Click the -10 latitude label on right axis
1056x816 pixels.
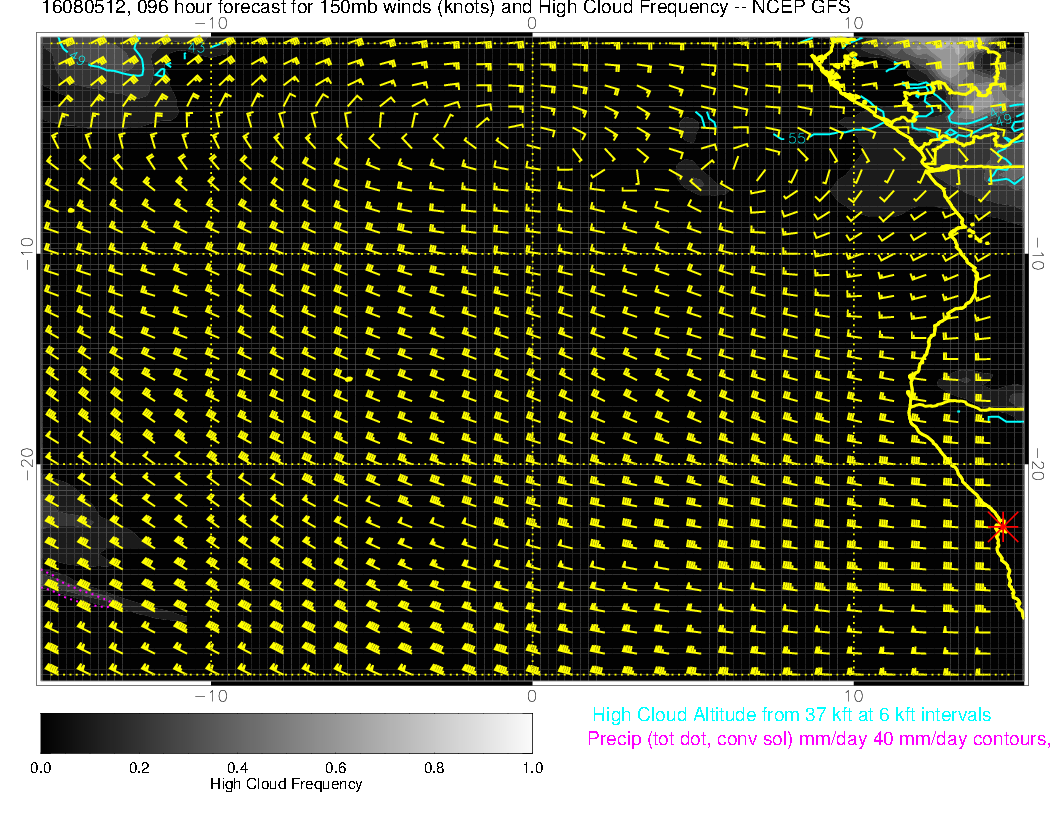point(1039,252)
